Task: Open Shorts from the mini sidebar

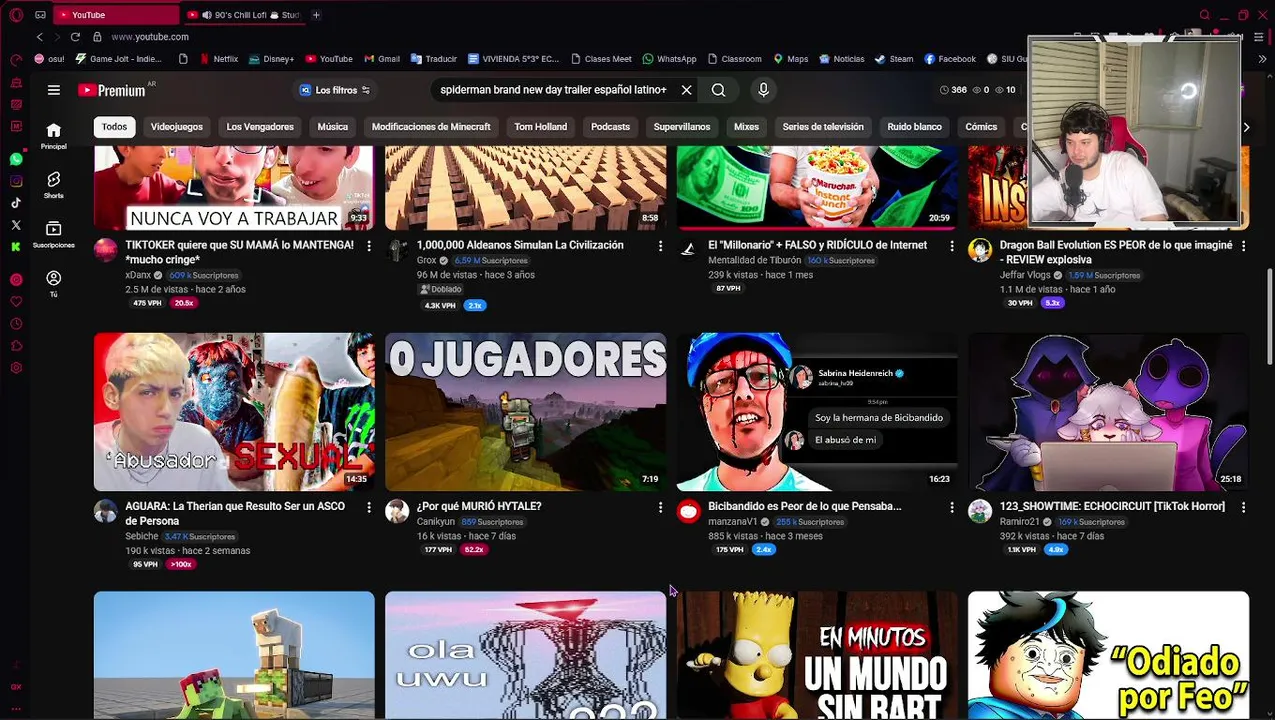Action: (x=54, y=185)
